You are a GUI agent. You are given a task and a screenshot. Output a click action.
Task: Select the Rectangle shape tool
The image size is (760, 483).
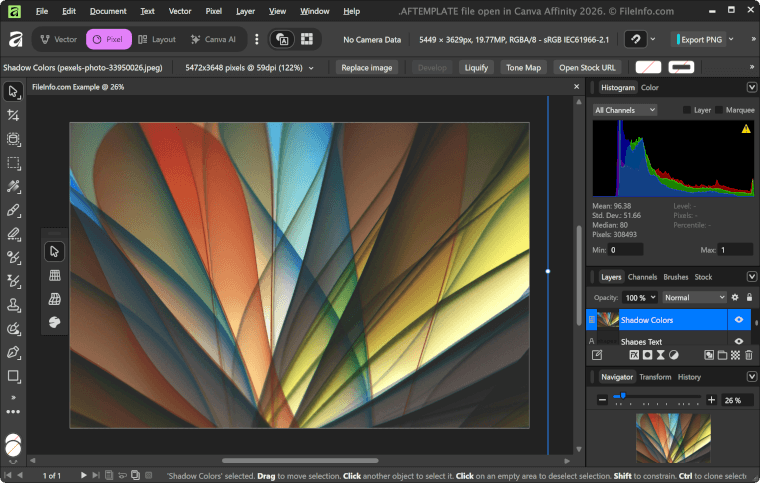(x=13, y=376)
